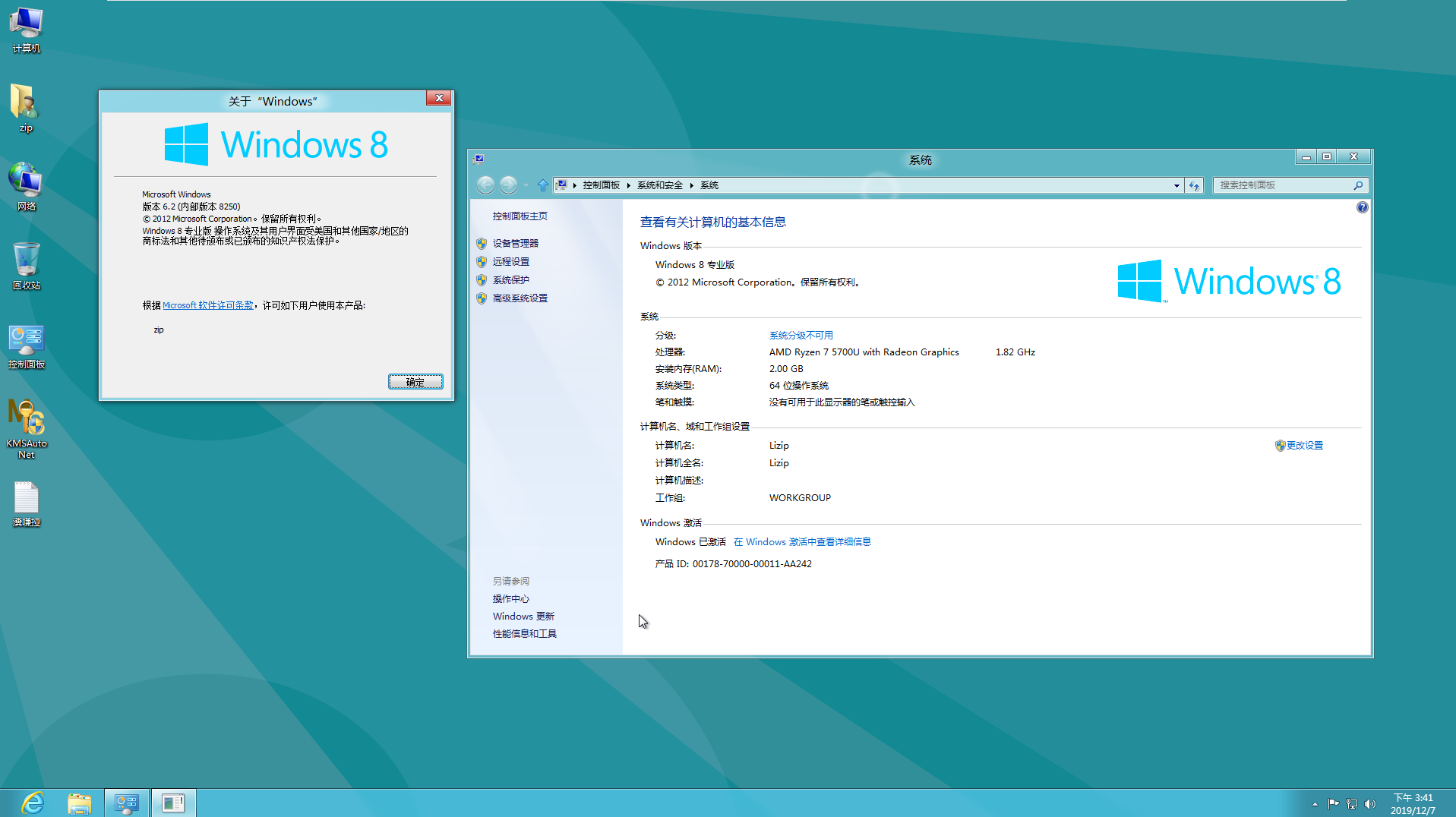Go forward in the System window

[x=508, y=185]
